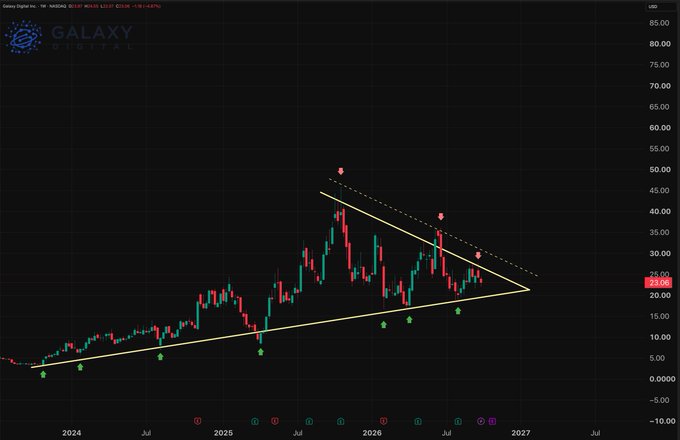
Task: Click the 85.00 price scale label
Action: [660, 23]
